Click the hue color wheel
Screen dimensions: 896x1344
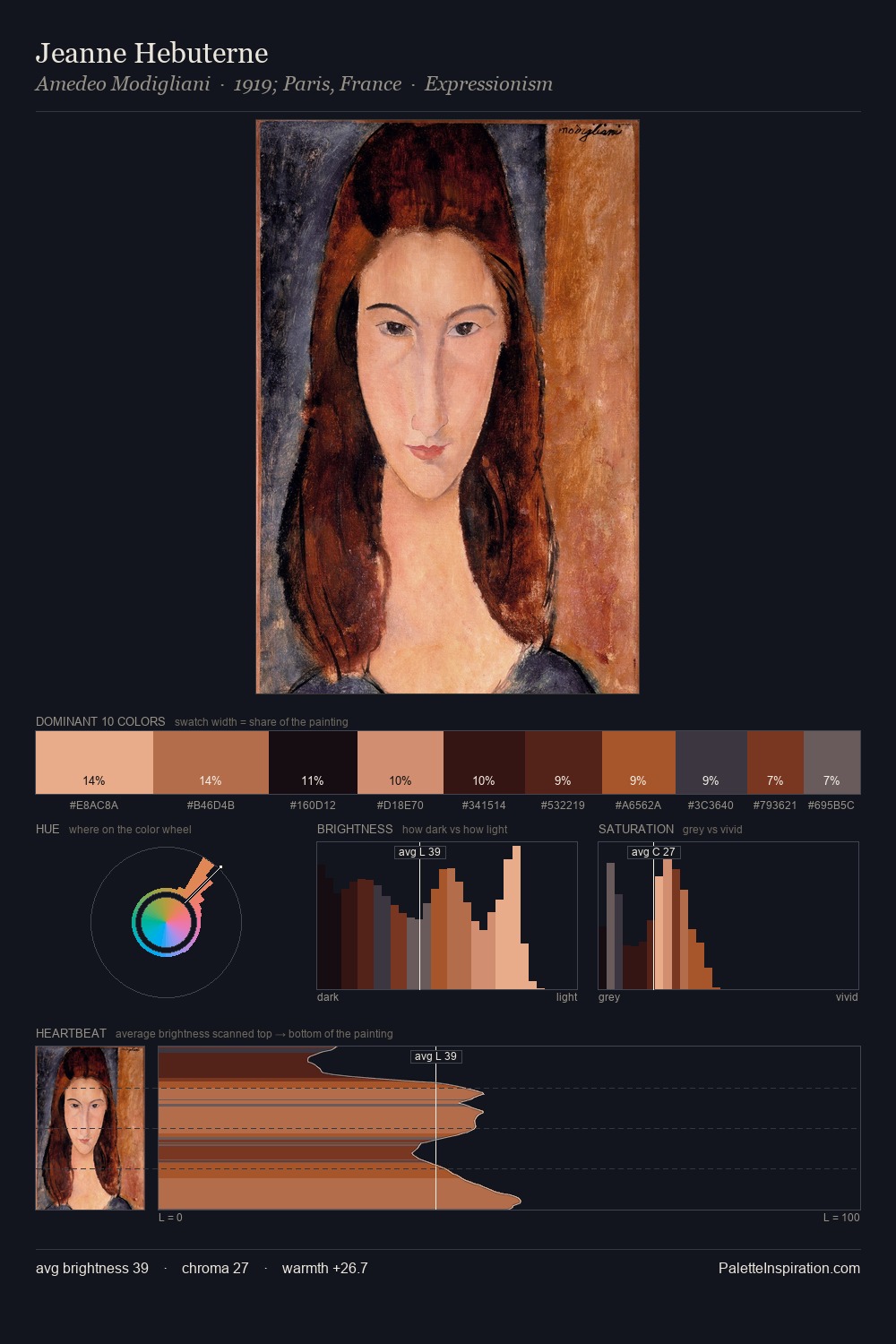pos(166,922)
